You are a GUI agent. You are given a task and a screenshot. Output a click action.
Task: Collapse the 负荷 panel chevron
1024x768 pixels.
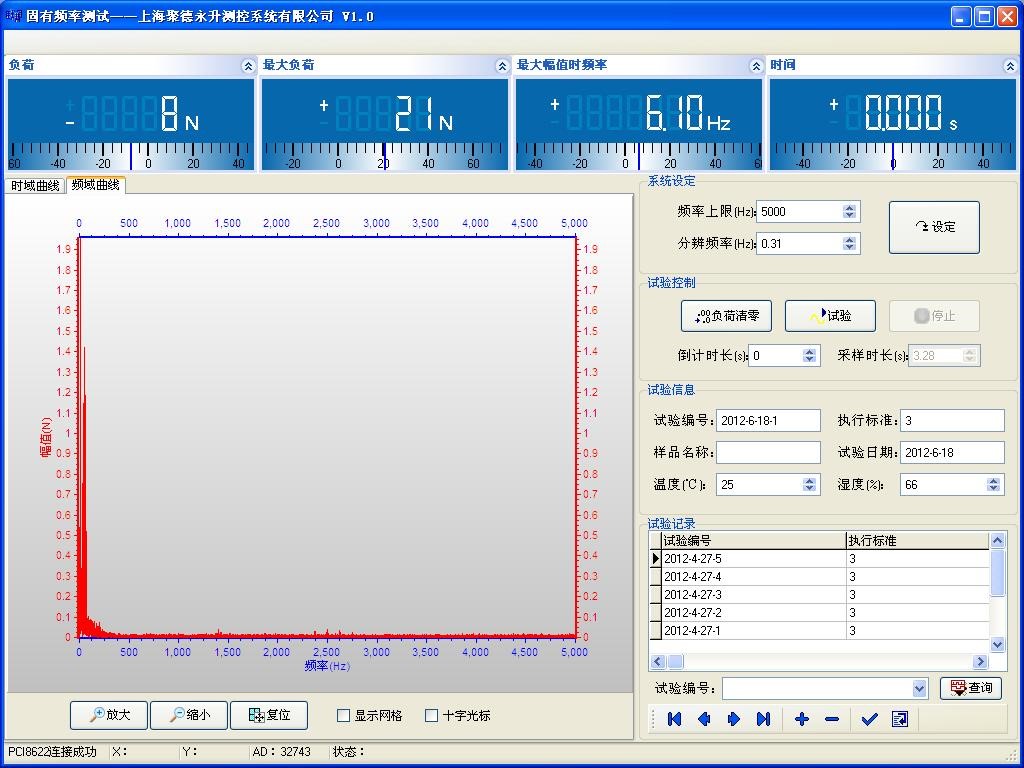(x=248, y=66)
